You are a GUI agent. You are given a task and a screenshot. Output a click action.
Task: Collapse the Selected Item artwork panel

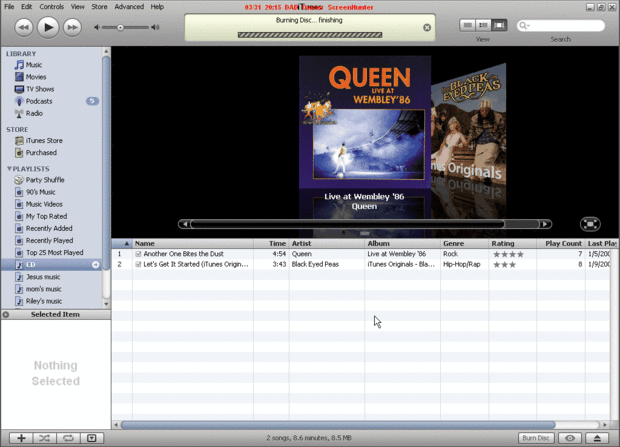6,315
